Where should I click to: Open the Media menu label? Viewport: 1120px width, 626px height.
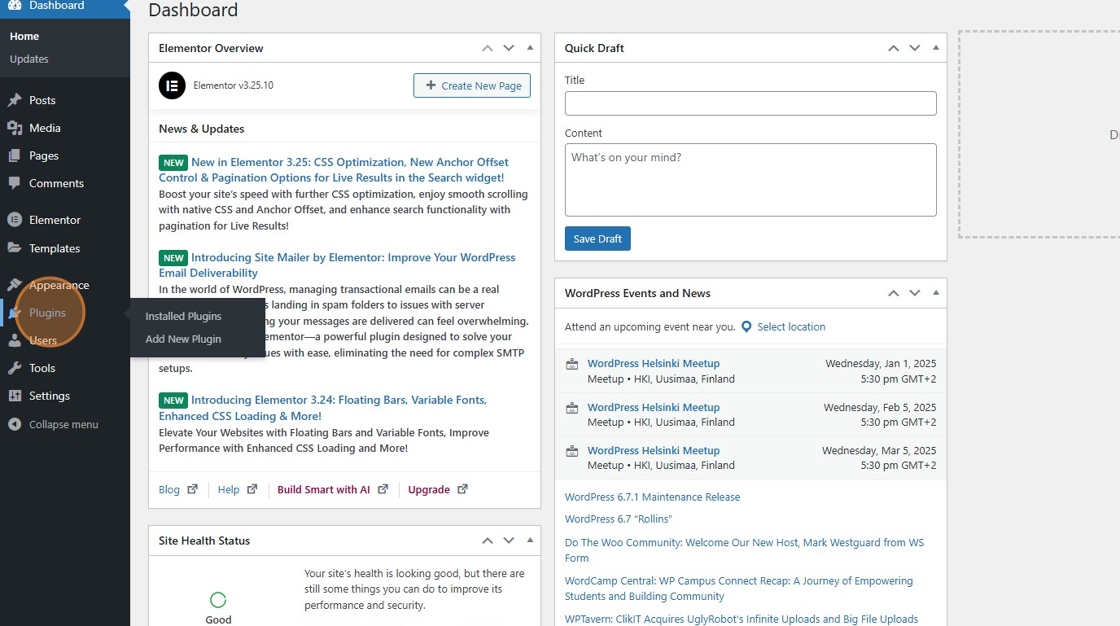point(45,128)
